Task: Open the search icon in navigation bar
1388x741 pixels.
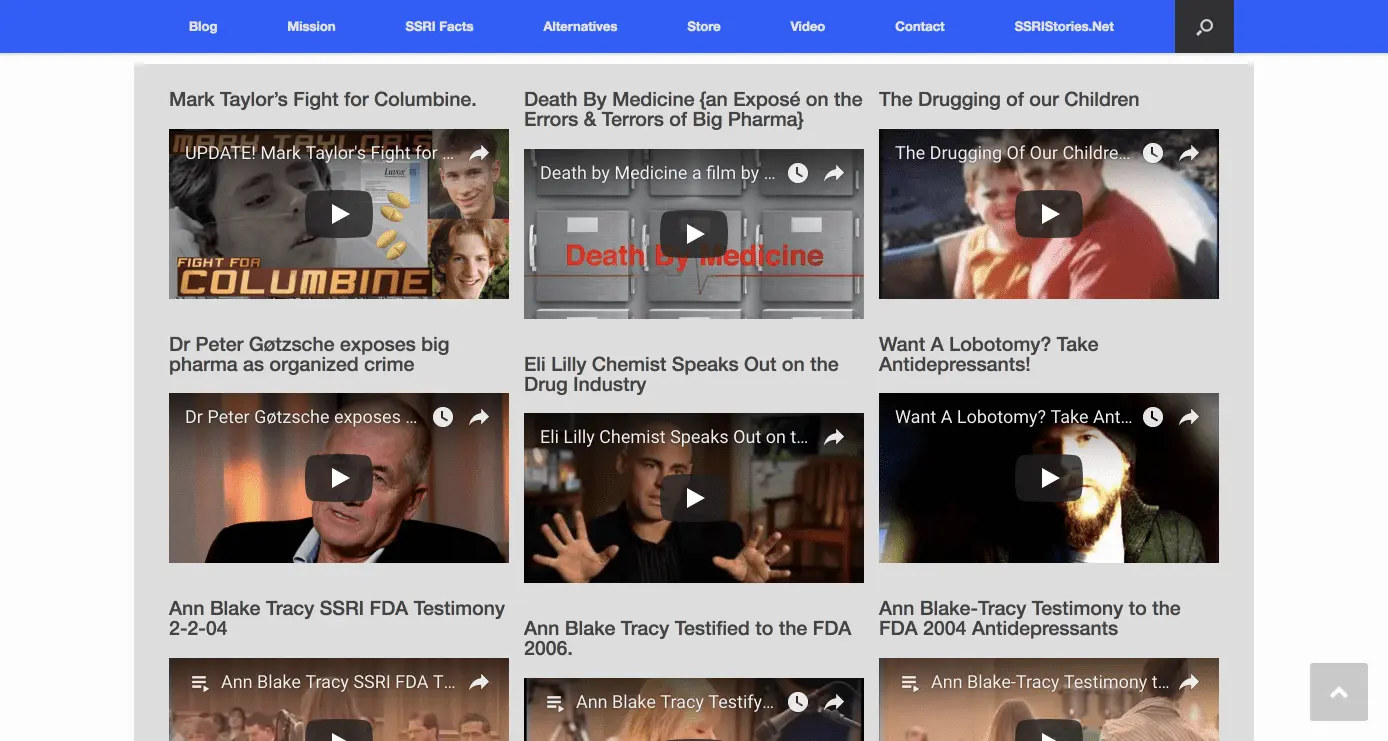Action: point(1204,26)
